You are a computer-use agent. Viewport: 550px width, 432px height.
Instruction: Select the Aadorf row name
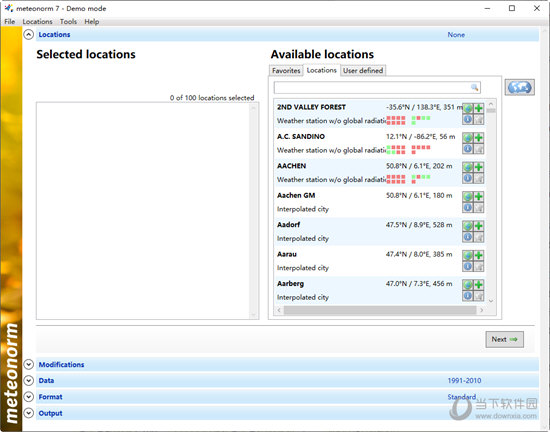point(288,225)
